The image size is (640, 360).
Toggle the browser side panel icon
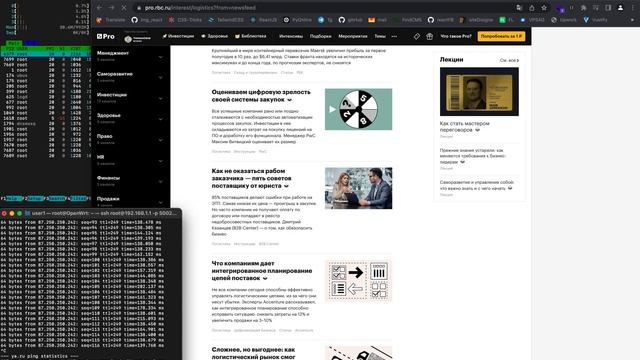click(608, 8)
